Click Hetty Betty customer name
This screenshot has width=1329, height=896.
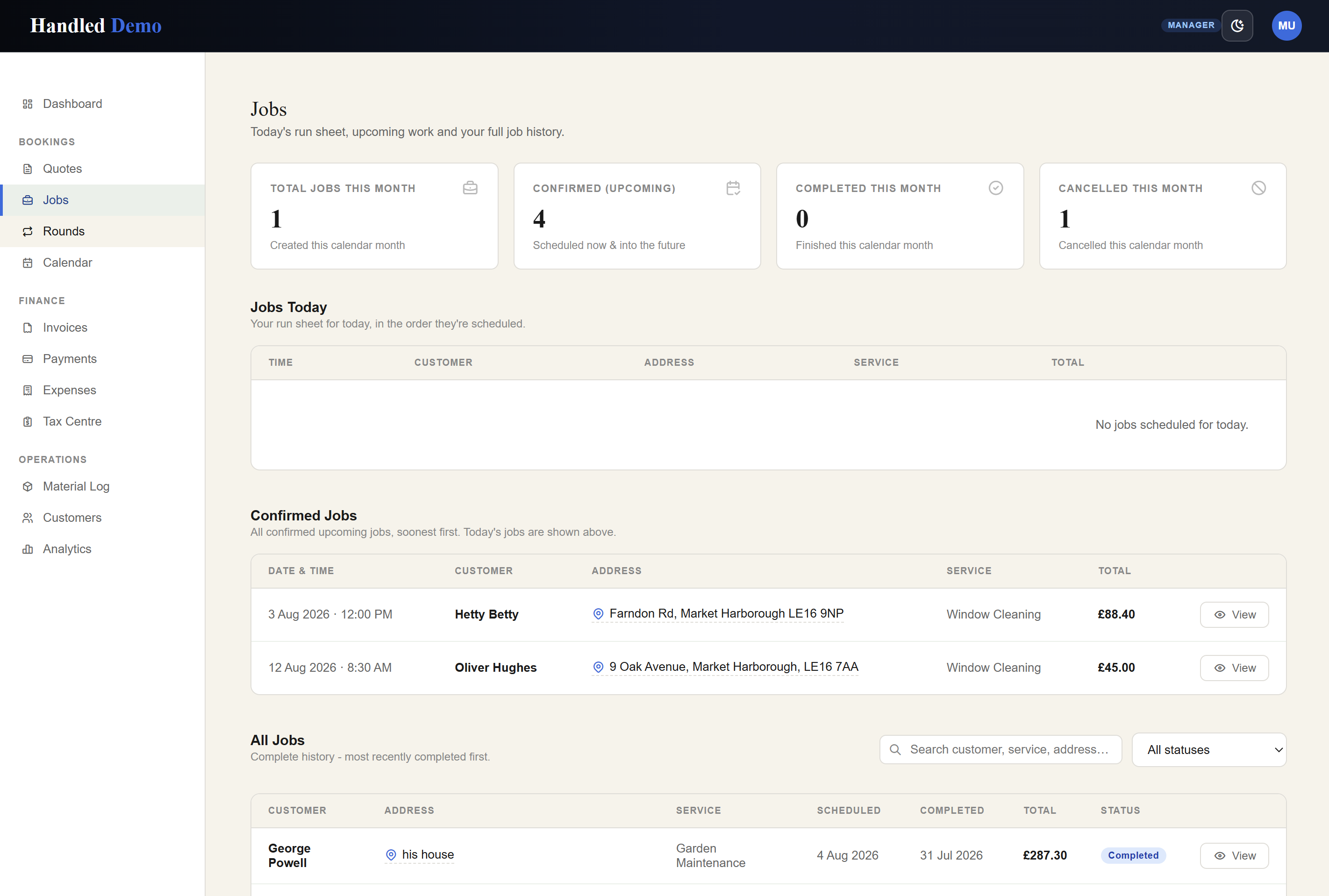coord(486,615)
